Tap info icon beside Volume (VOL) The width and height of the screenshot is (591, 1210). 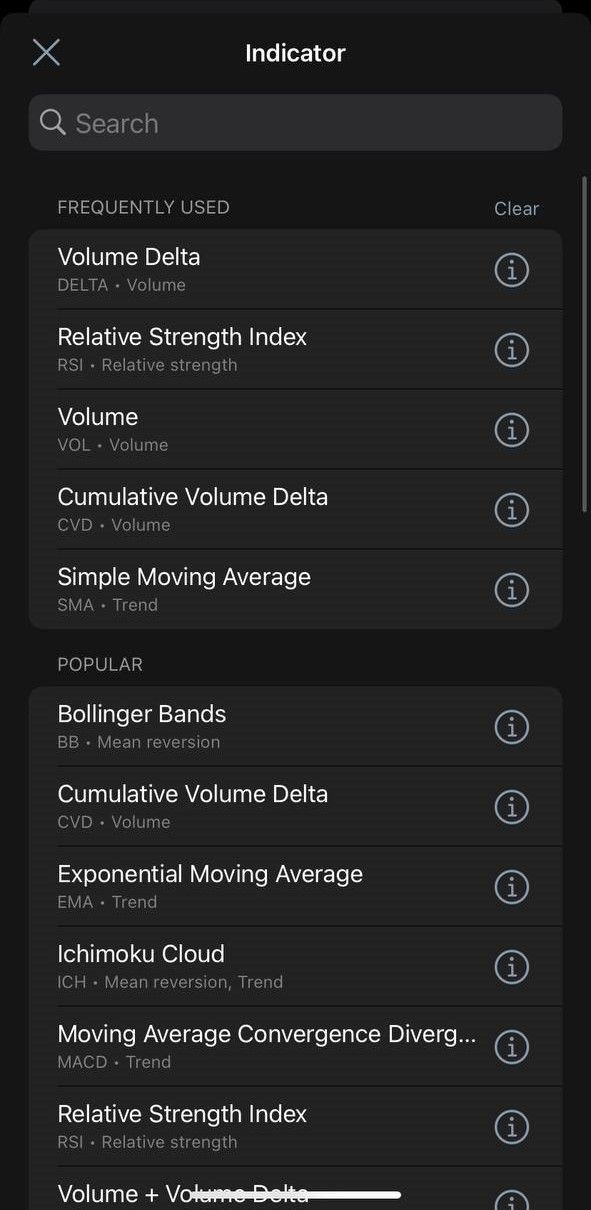511,429
